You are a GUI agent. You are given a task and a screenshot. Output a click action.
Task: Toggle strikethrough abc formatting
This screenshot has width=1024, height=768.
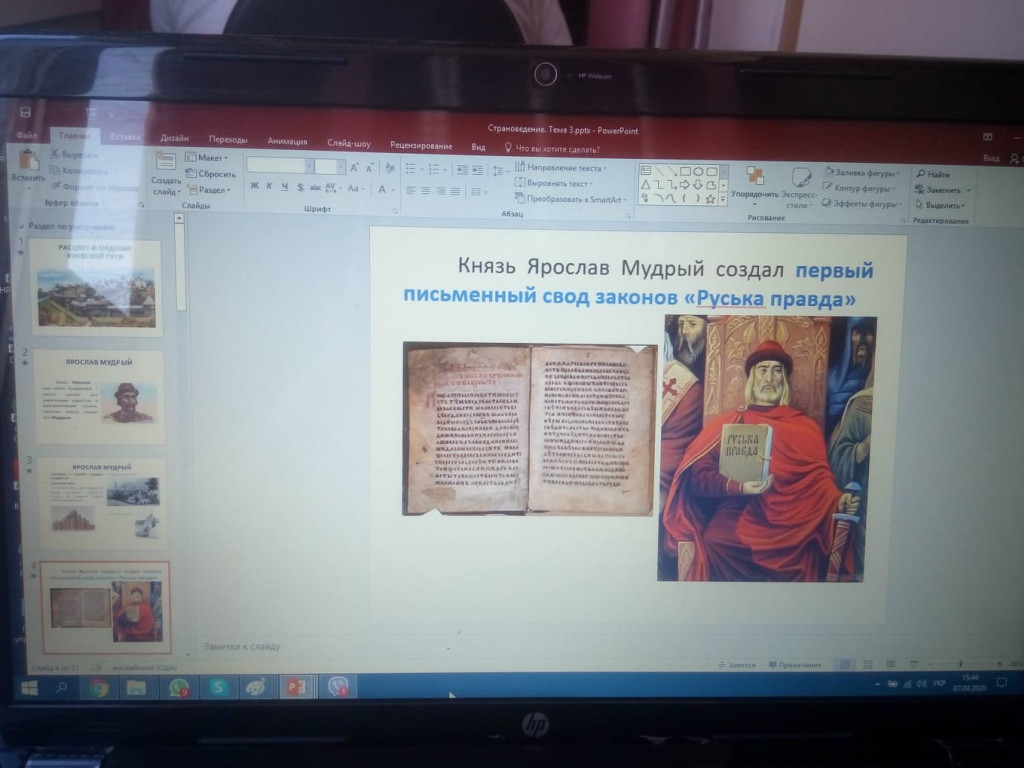[315, 188]
